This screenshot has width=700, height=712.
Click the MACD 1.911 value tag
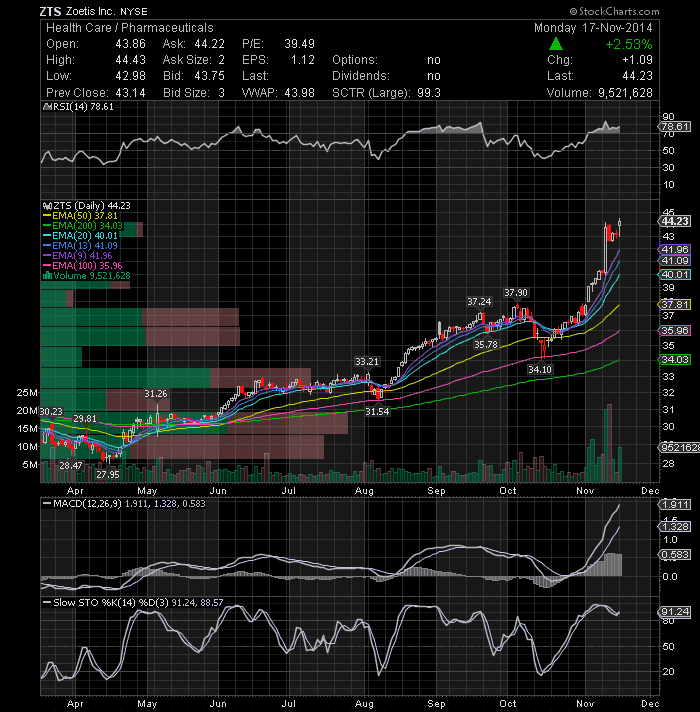(675, 504)
